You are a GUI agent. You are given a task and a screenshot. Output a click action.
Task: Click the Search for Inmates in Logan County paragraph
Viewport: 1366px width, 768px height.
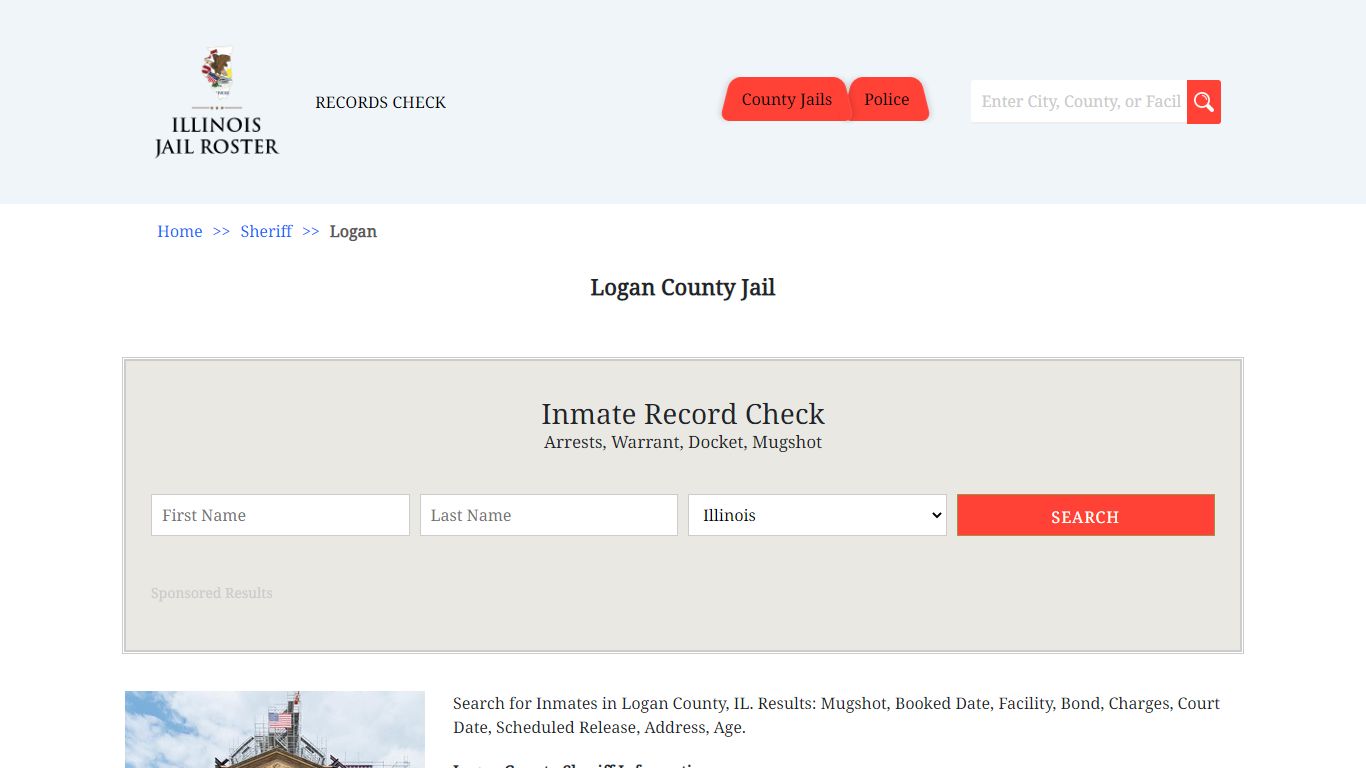(836, 715)
